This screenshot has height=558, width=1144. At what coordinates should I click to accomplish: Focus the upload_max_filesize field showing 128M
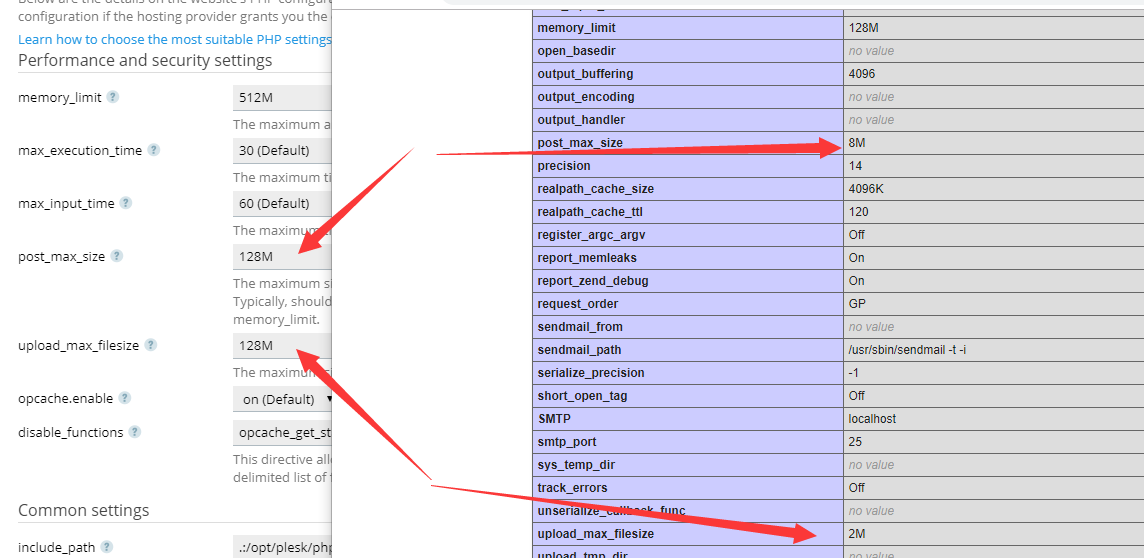coord(282,346)
